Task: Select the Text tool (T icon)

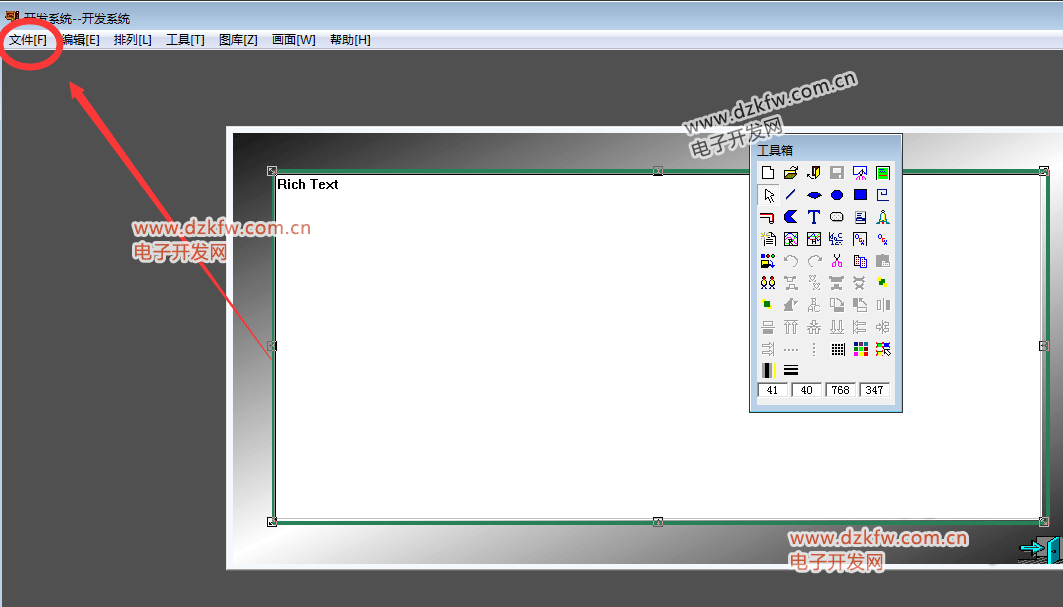Action: pos(814,217)
